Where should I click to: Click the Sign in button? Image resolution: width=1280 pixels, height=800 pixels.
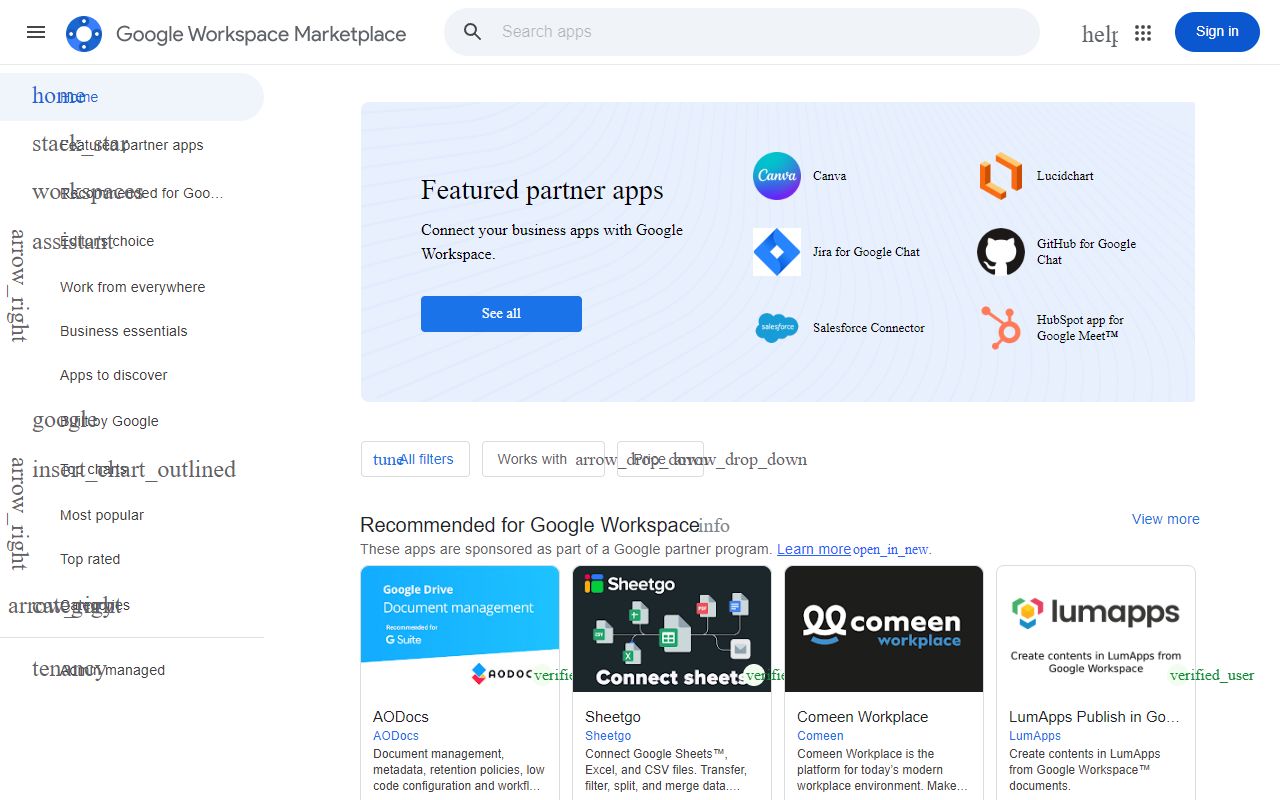[1217, 32]
